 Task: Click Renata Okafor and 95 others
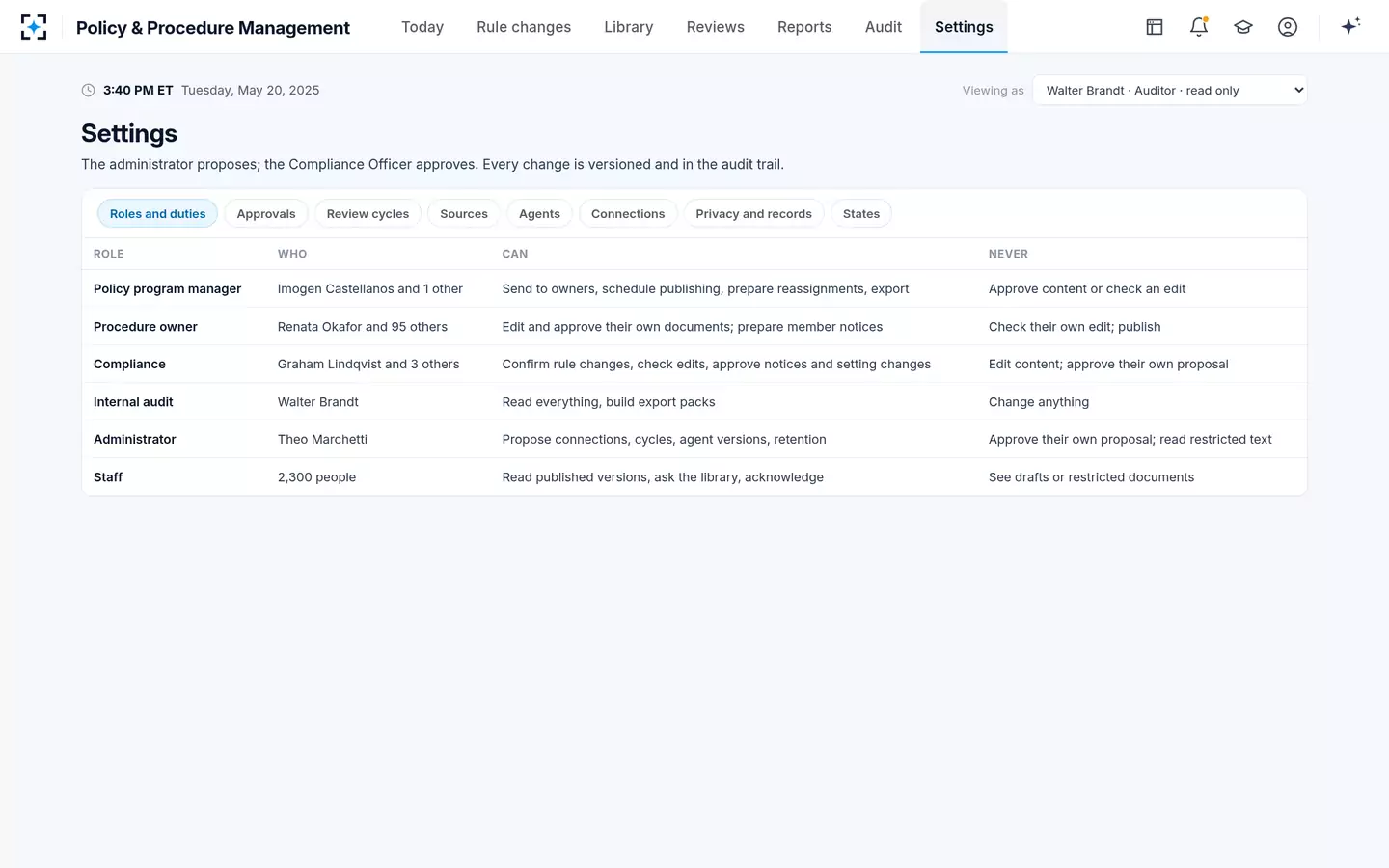click(363, 326)
